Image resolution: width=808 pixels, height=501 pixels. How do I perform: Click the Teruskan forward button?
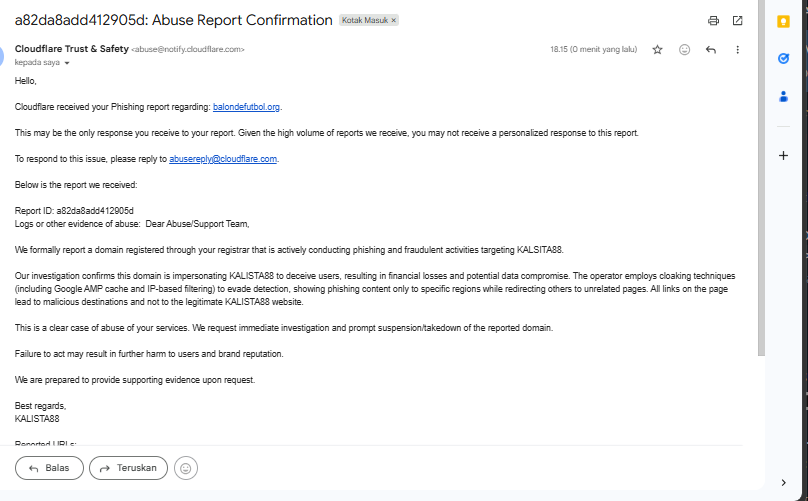[x=128, y=468]
